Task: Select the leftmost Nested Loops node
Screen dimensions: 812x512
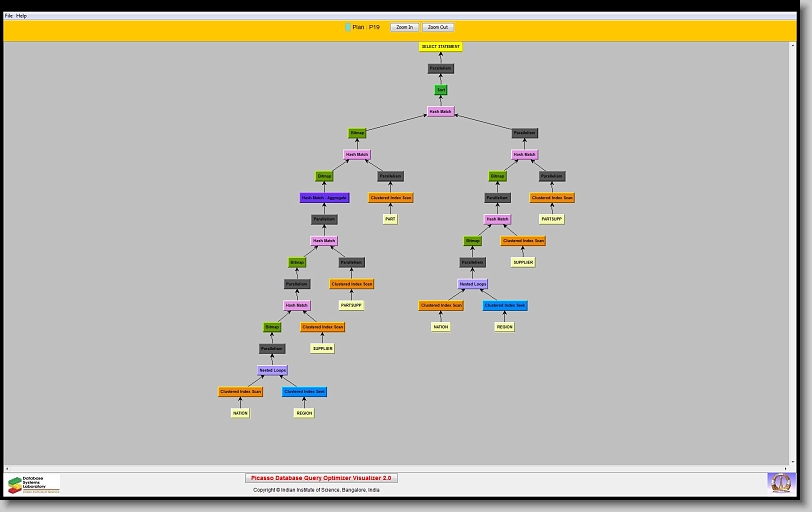Action: 272,370
